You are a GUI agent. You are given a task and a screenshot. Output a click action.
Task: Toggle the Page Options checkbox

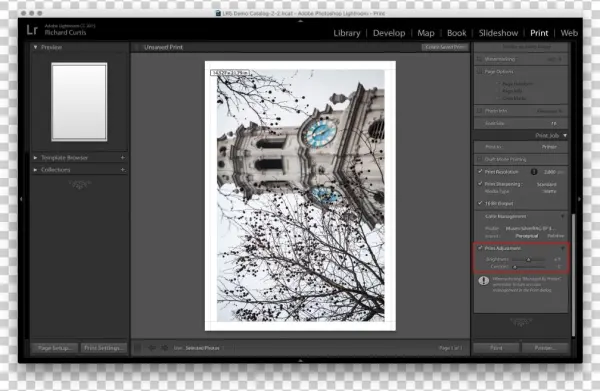[479, 72]
